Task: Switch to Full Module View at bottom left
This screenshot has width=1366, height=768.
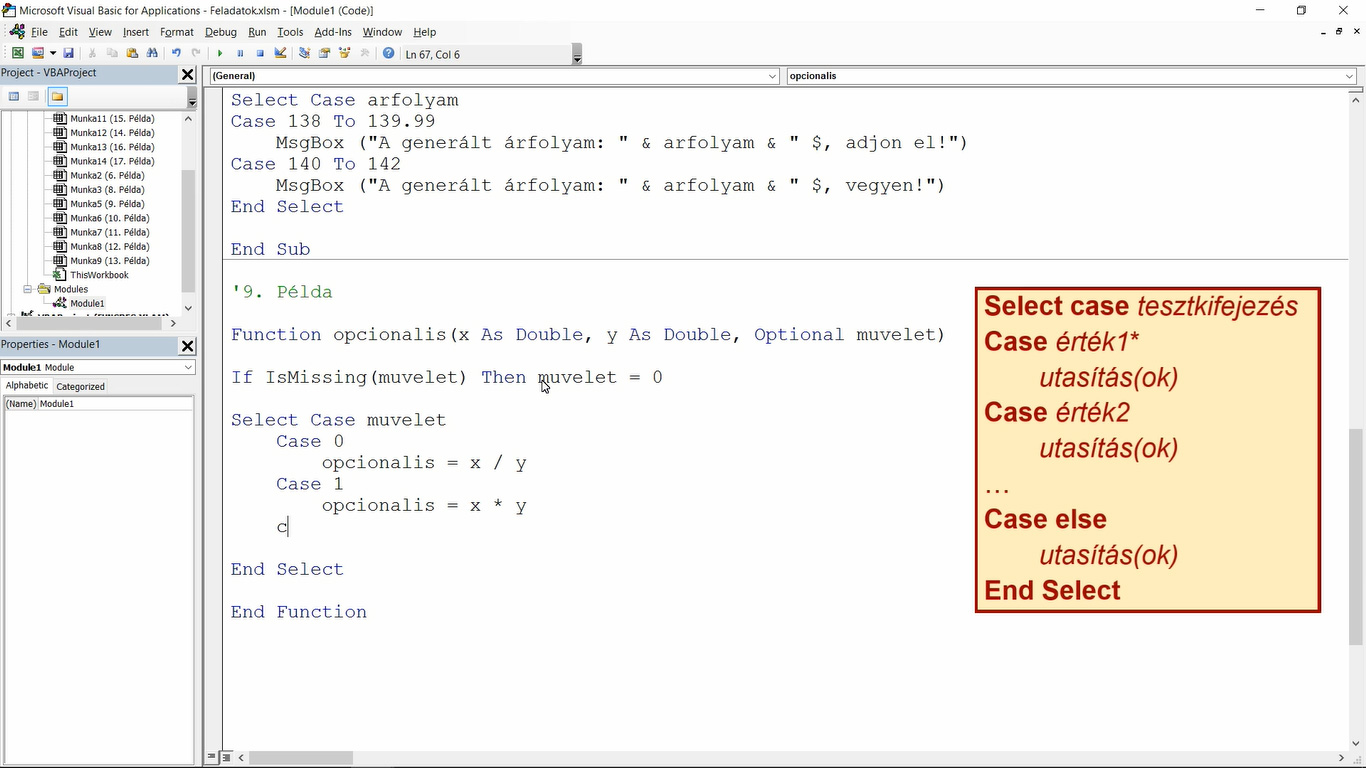Action: pos(225,757)
